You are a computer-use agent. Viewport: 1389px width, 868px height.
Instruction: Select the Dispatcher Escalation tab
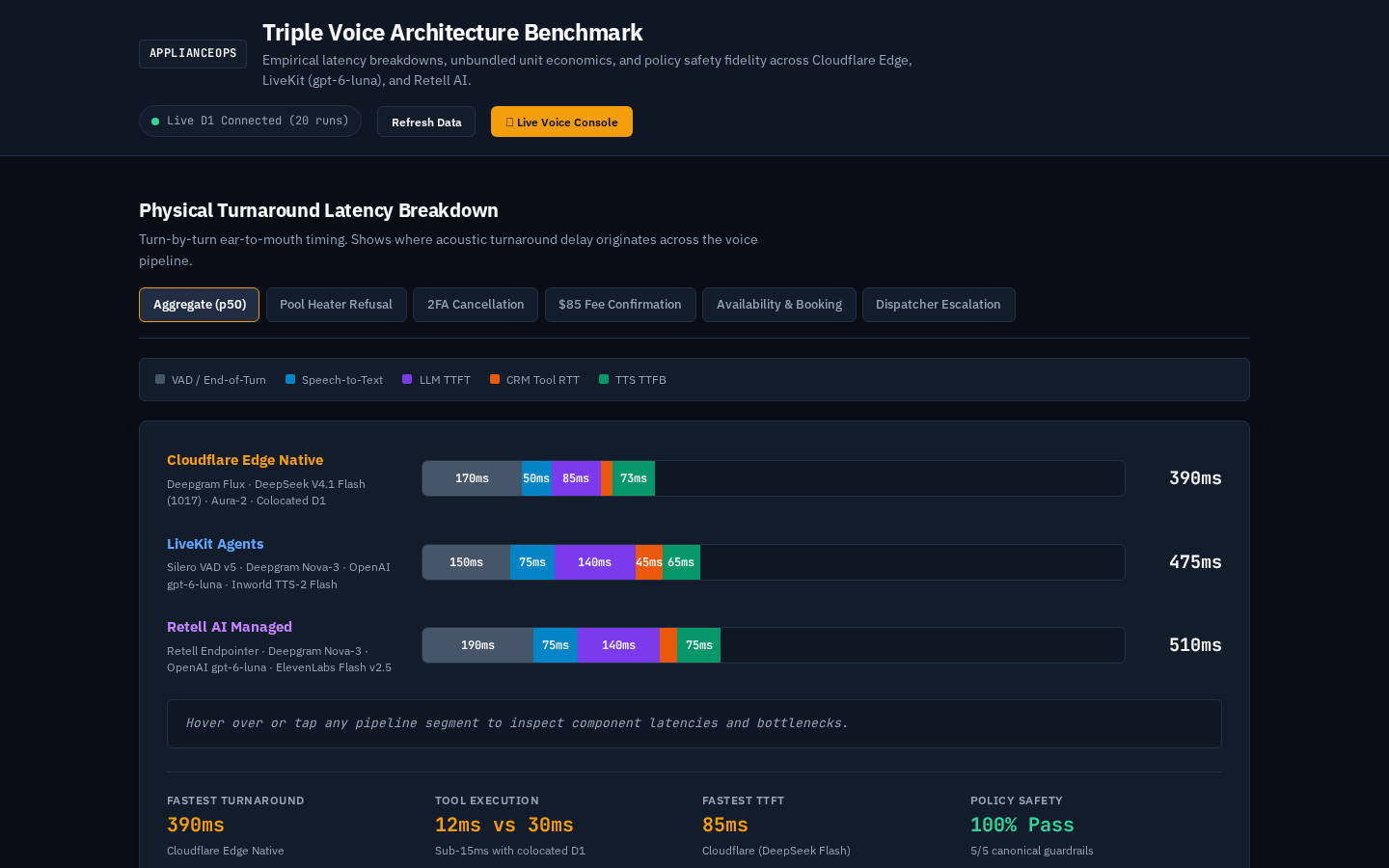click(939, 305)
